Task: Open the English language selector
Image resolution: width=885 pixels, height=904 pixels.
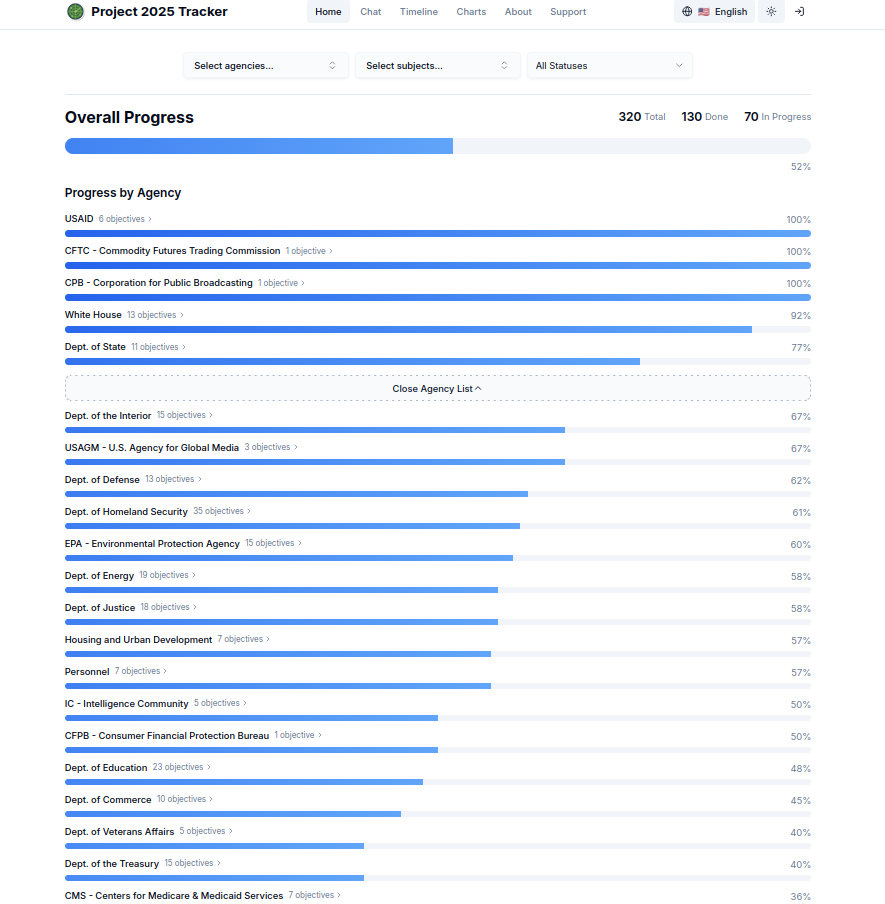Action: [714, 12]
